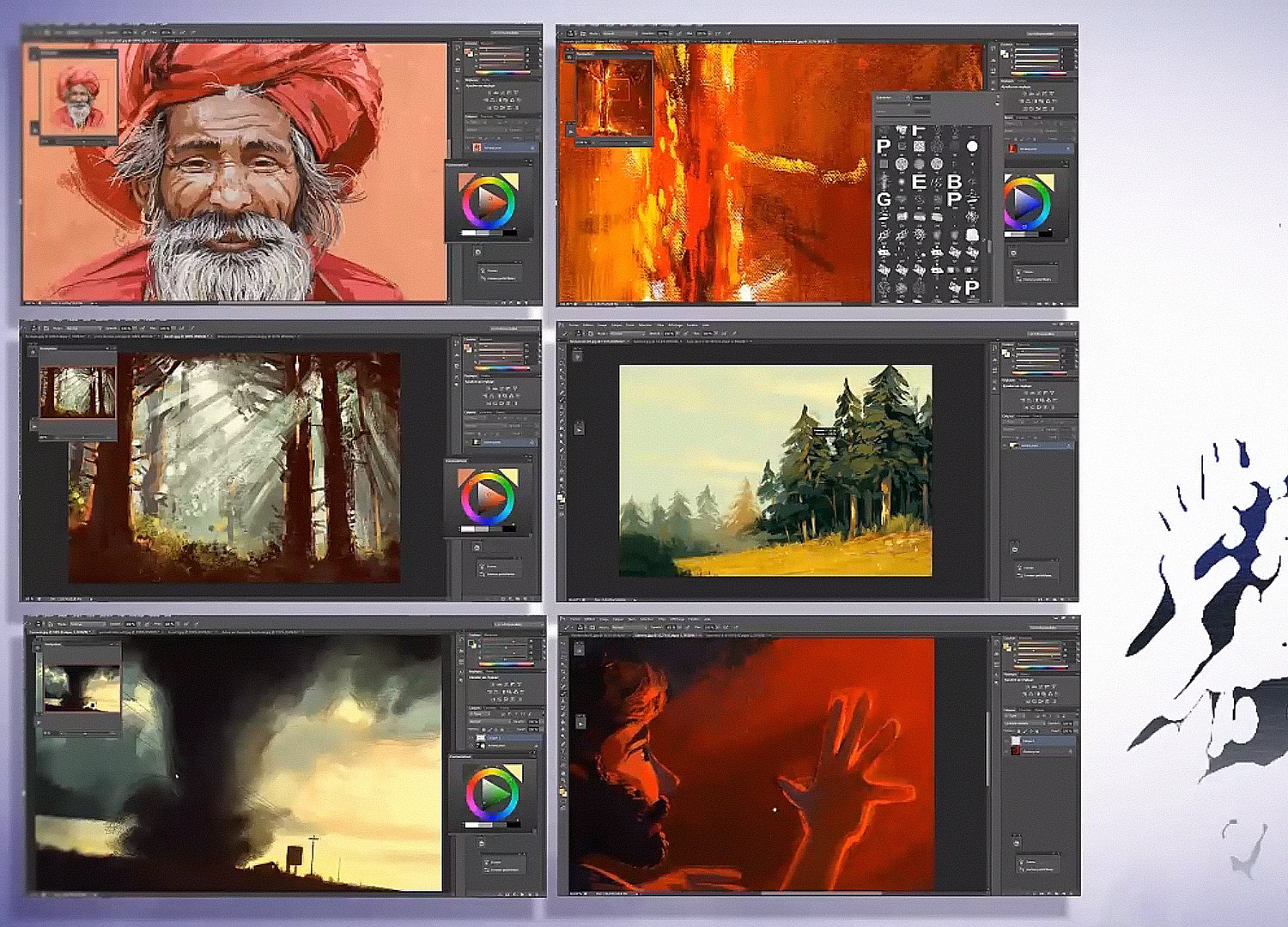
Task: Open brush preset picker in red hand options bar
Action: 580,627
